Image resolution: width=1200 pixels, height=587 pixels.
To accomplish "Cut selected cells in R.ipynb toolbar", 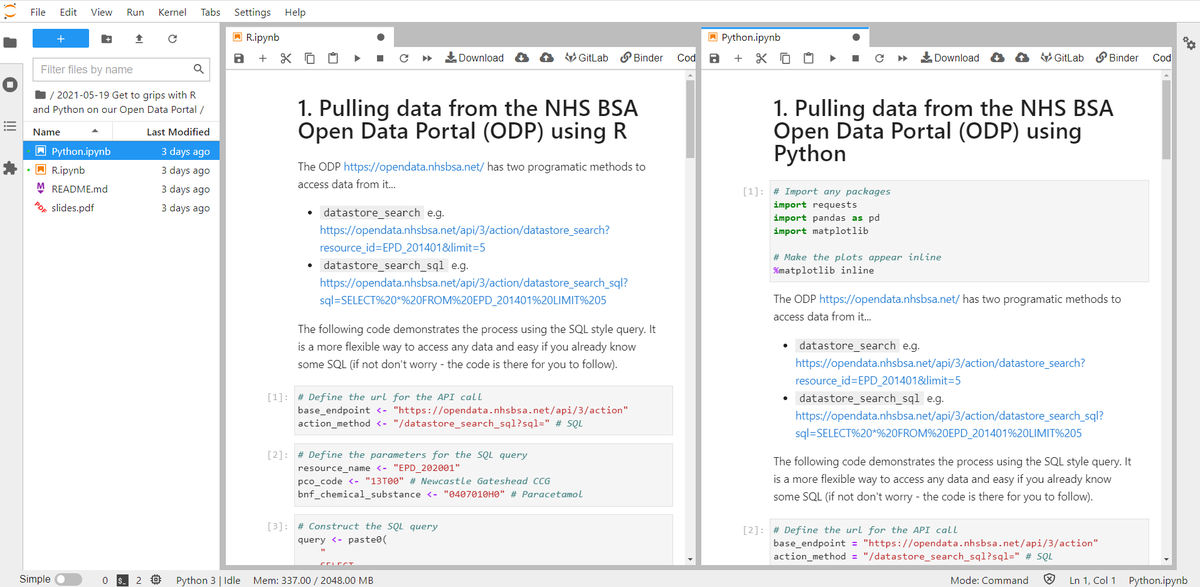I will coord(285,58).
